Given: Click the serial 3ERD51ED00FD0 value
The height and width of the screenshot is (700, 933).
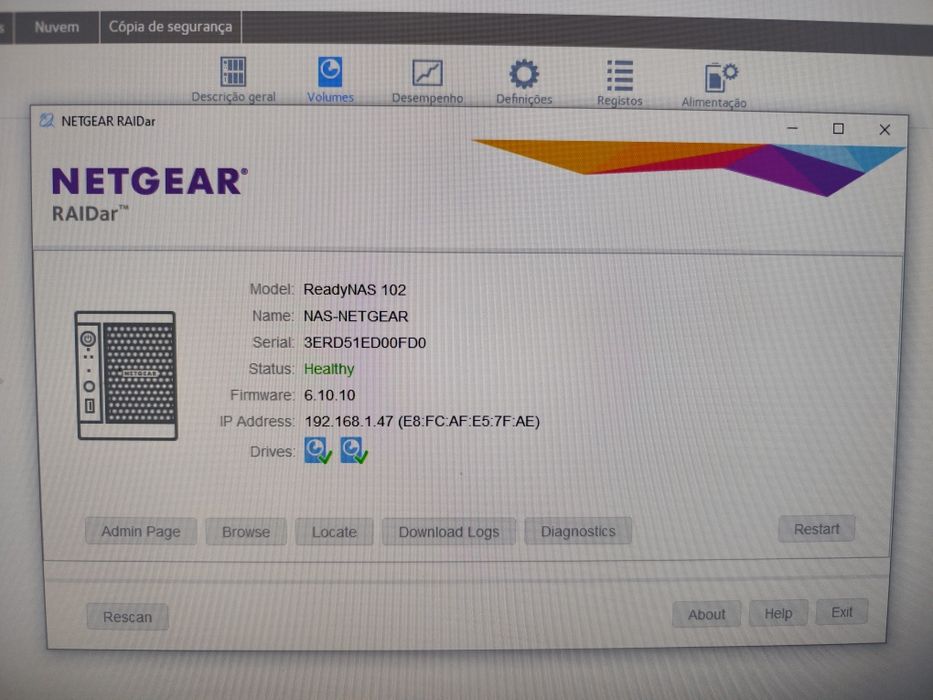Looking at the screenshot, I should click(x=365, y=343).
